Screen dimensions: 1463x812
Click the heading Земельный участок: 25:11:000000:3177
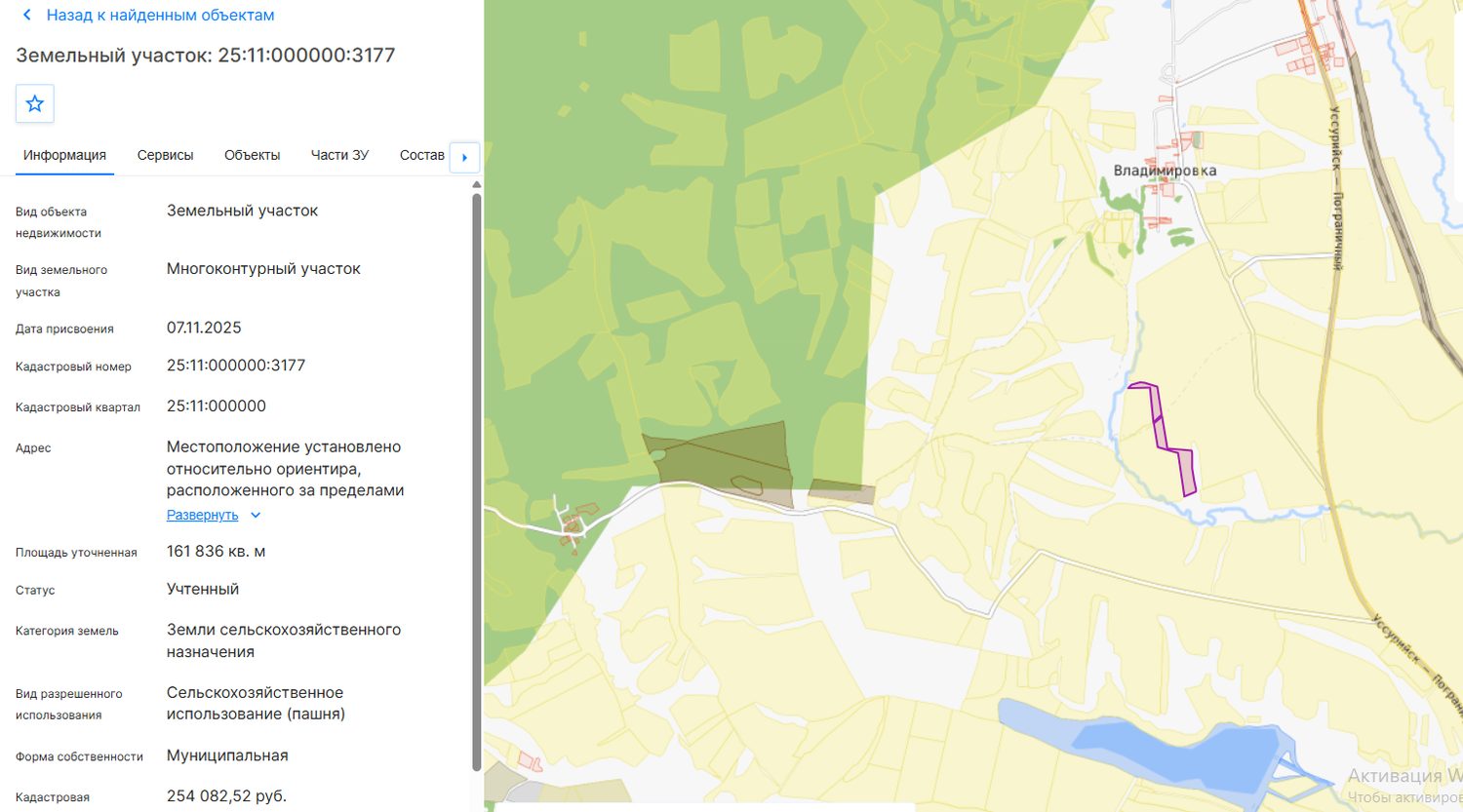pos(206,56)
